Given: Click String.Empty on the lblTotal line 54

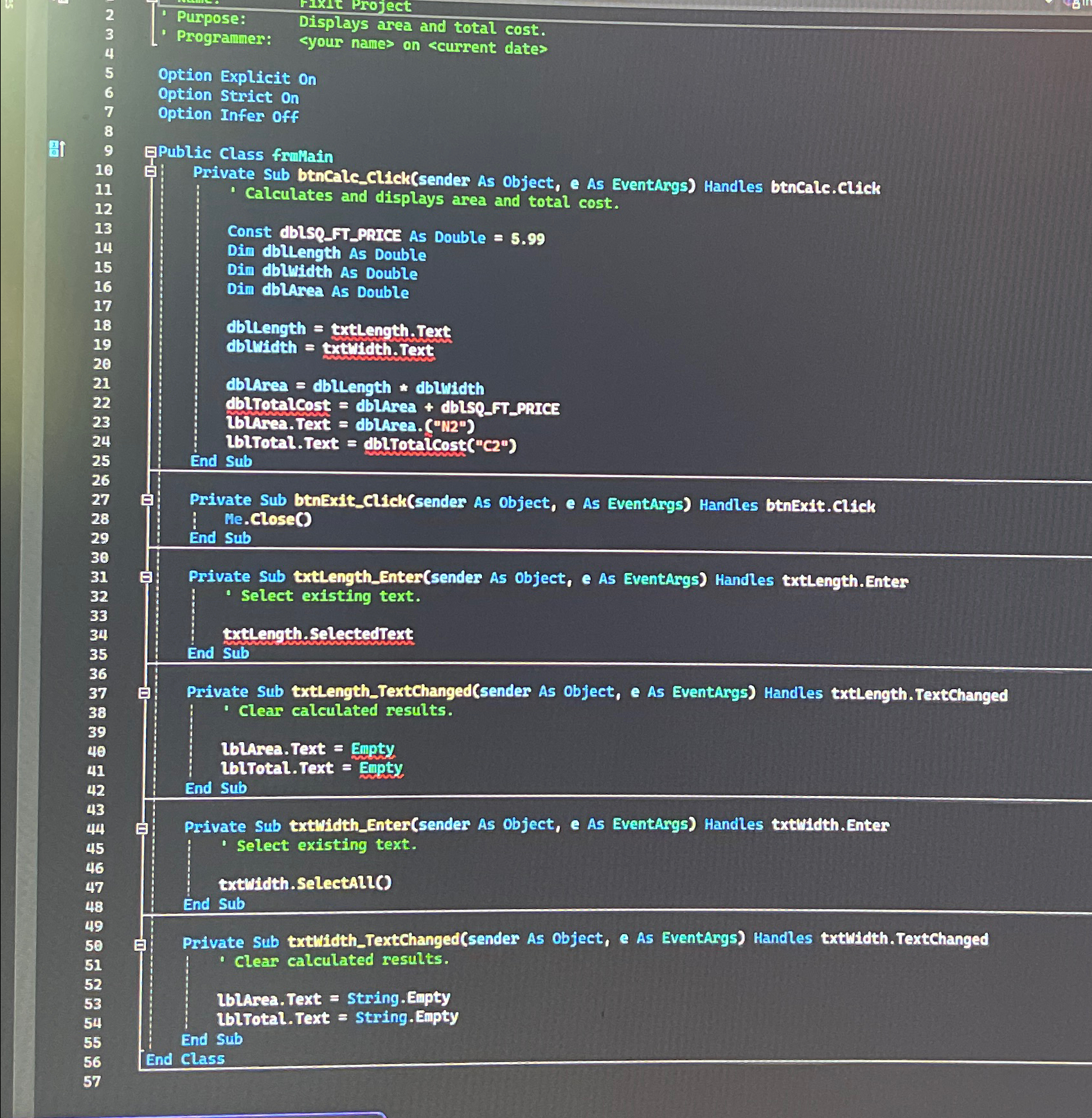Looking at the screenshot, I should coord(407,1017).
